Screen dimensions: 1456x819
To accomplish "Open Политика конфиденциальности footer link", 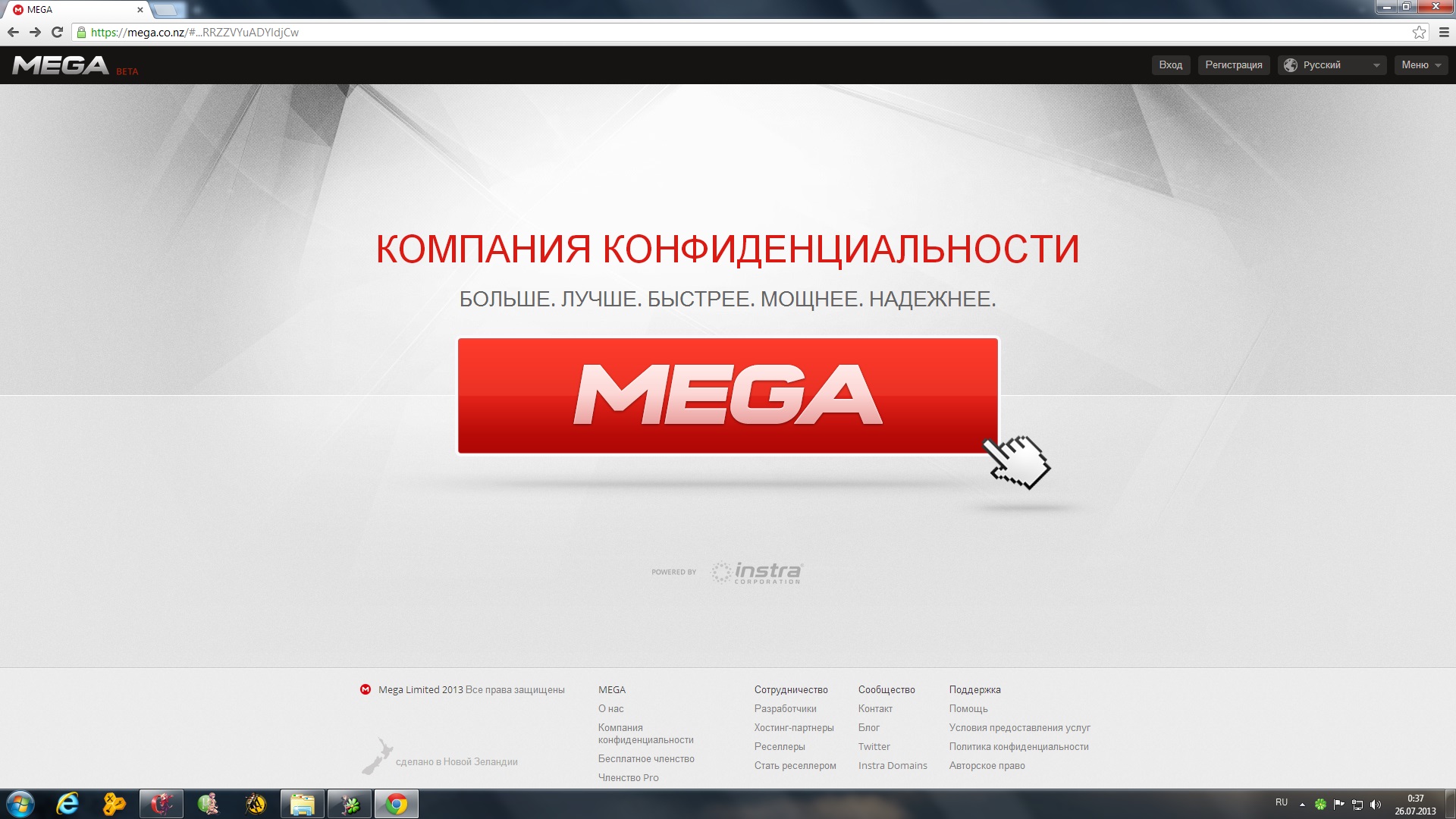I will tap(1019, 747).
